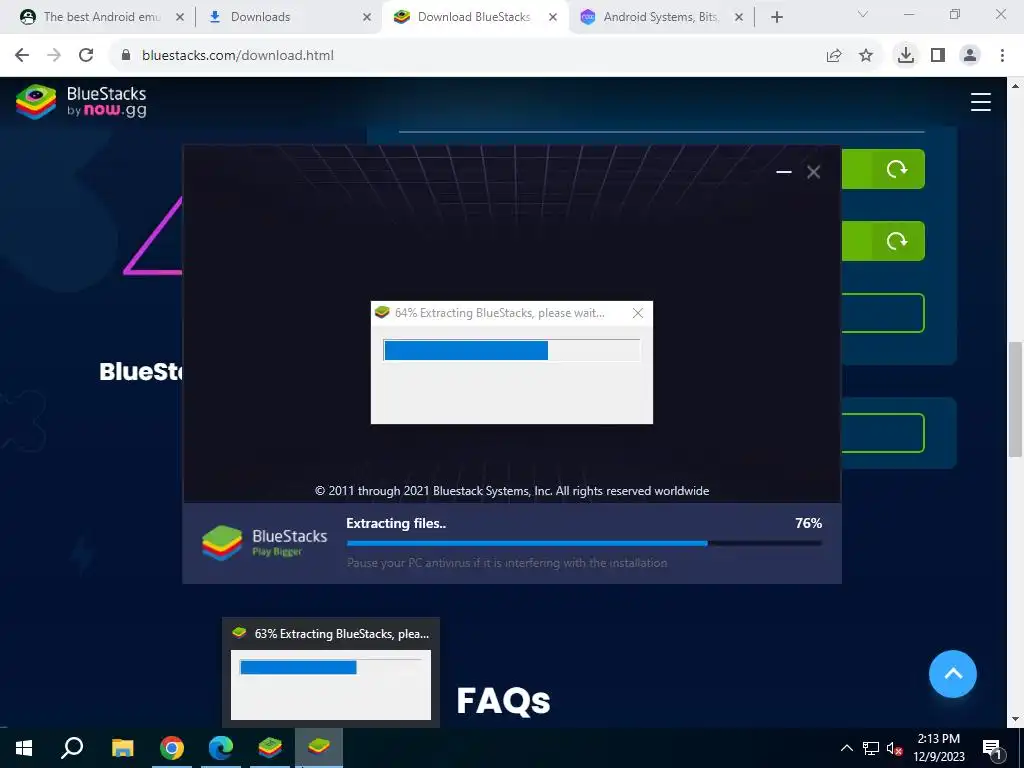Image resolution: width=1024 pixels, height=768 pixels.
Task: Click the scrollbar down arrow
Action: click(x=1016, y=719)
